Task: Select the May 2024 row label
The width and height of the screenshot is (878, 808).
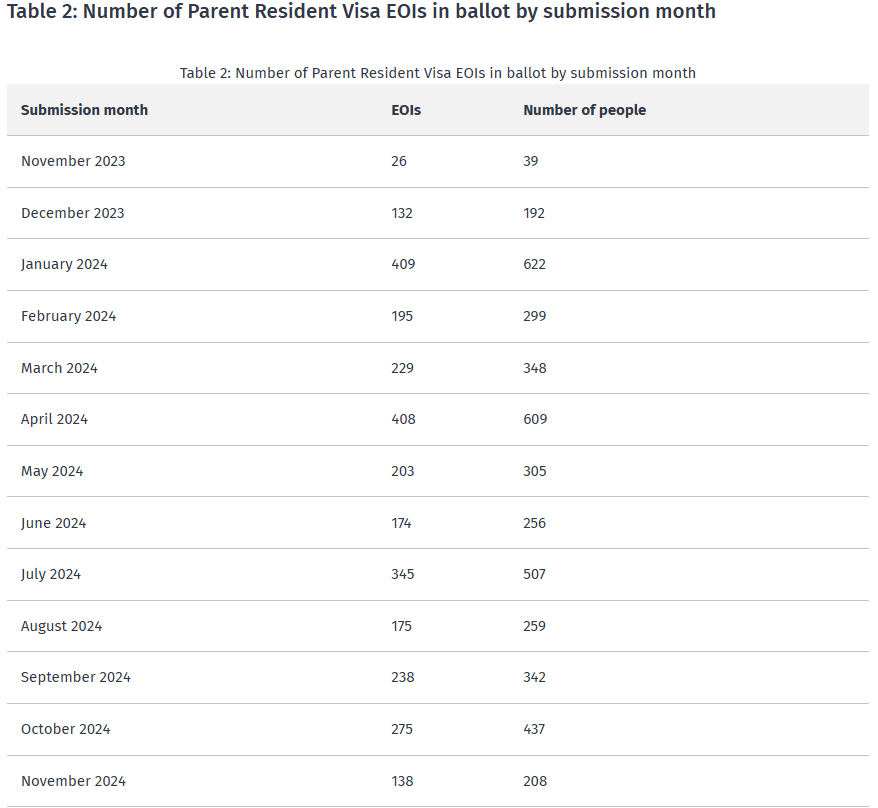Action: click(x=52, y=471)
